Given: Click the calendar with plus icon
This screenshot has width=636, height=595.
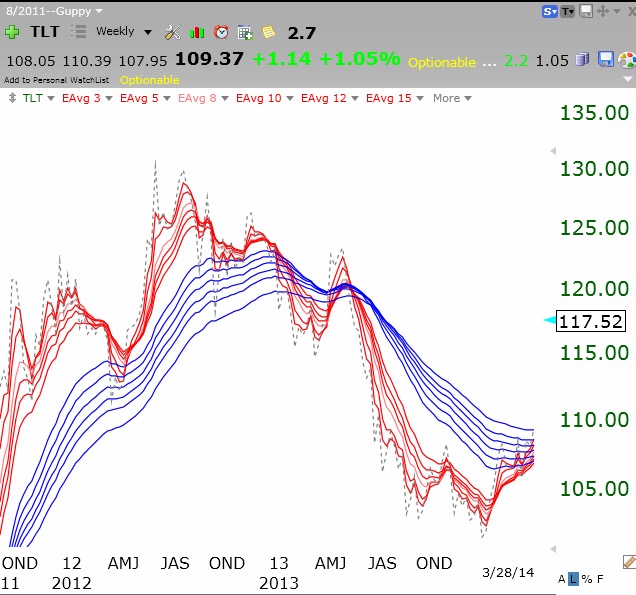Looking at the screenshot, I should (x=245, y=32).
